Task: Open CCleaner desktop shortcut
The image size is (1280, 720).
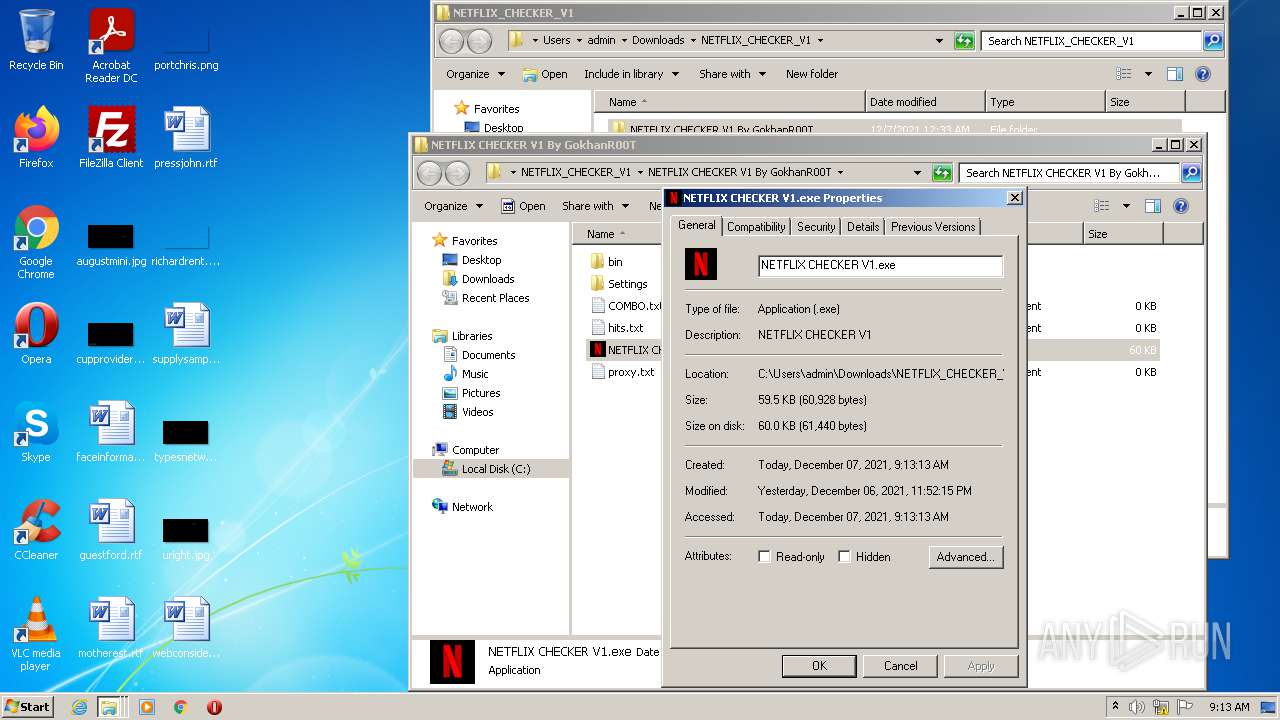Action: pyautogui.click(x=36, y=530)
